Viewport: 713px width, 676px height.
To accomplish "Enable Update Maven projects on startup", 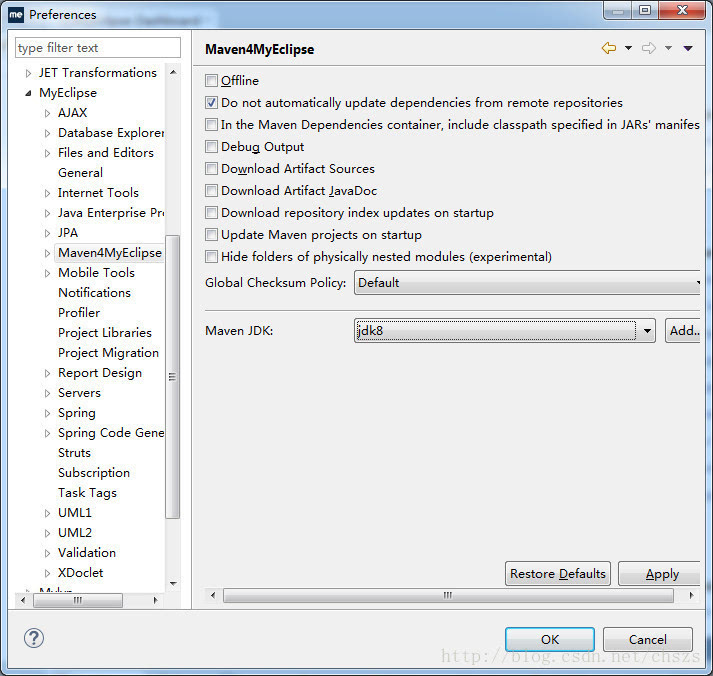I will coord(211,235).
